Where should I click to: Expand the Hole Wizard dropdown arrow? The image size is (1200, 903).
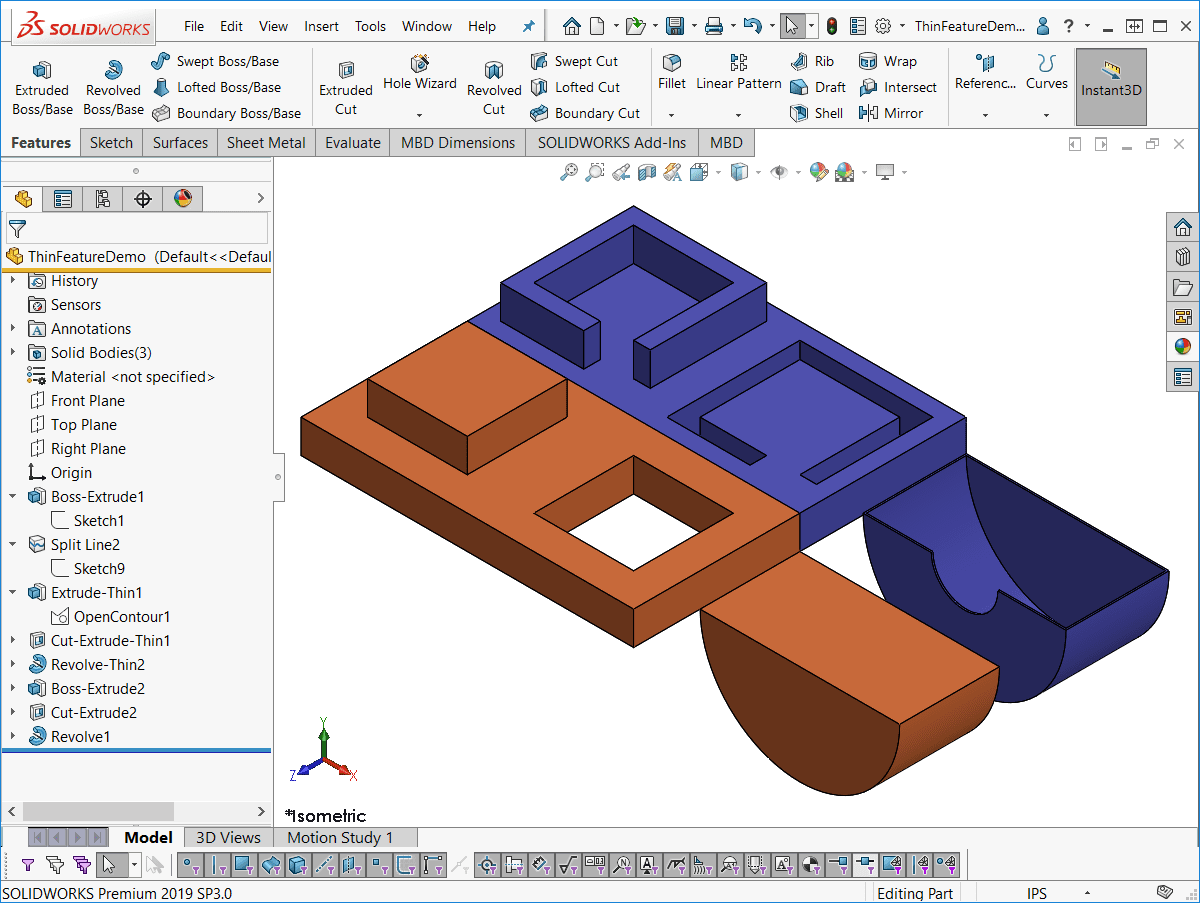pyautogui.click(x=420, y=114)
